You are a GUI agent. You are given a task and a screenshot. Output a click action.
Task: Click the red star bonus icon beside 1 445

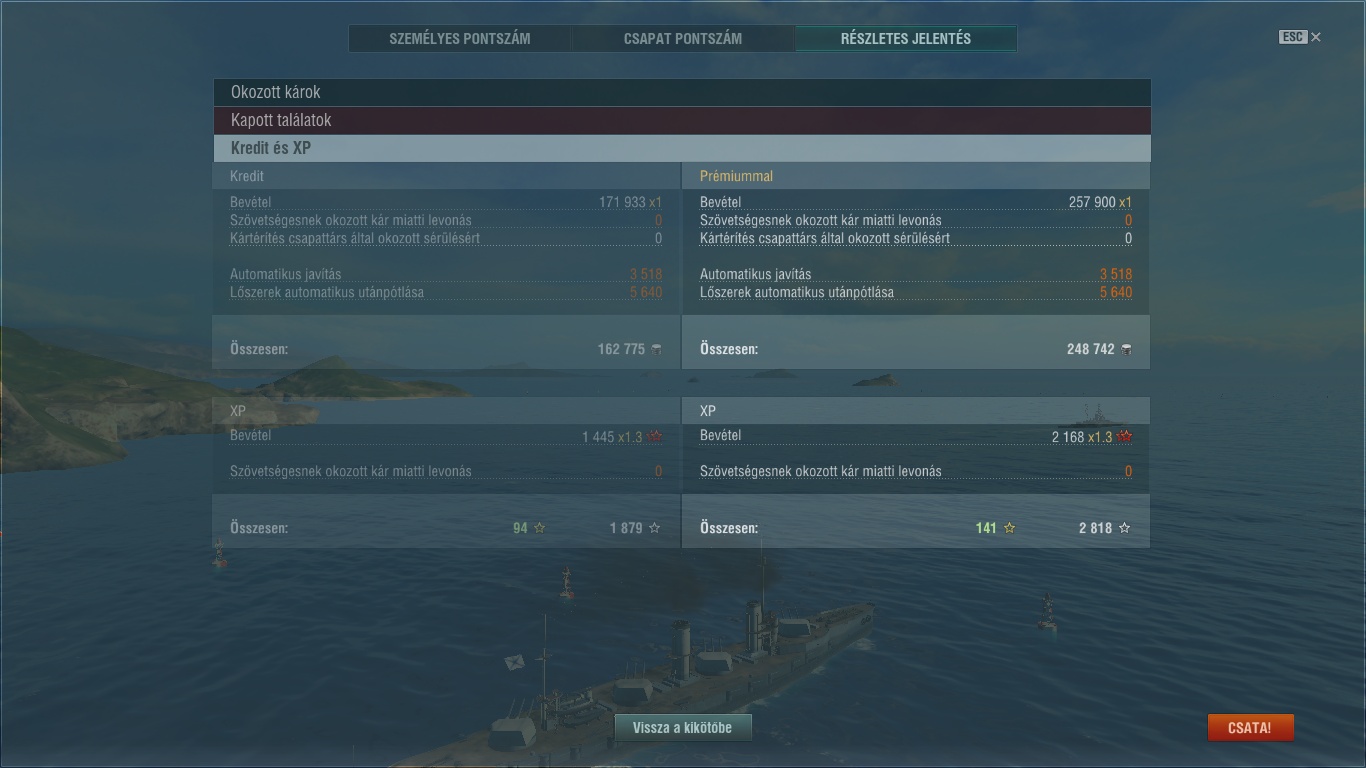point(655,437)
